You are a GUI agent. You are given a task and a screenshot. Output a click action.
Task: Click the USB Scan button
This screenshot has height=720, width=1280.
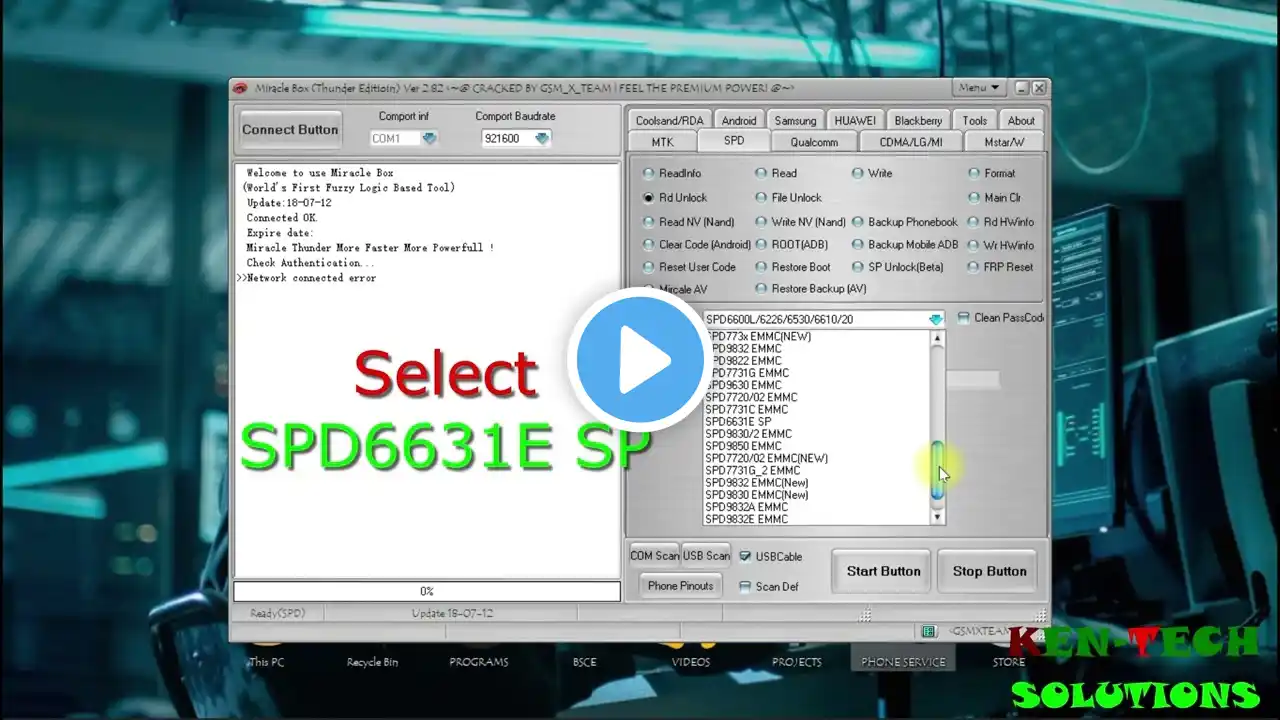(x=706, y=556)
